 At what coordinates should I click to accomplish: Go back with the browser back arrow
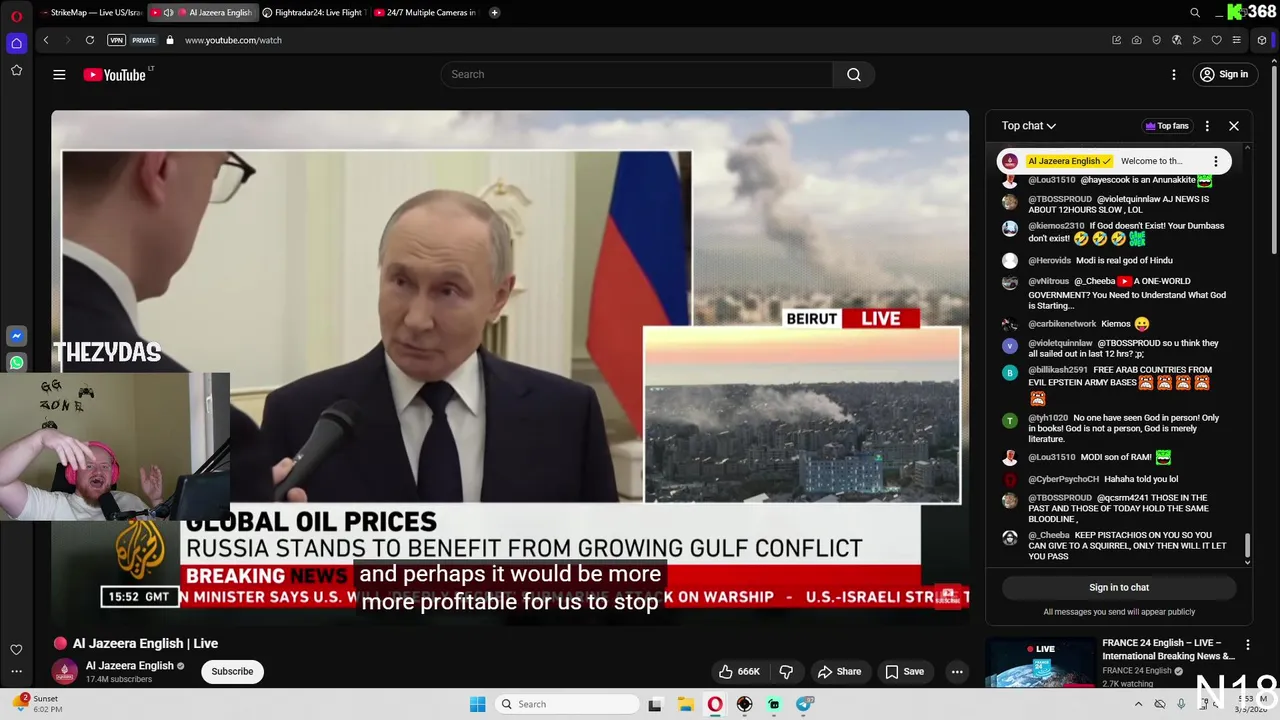pos(46,40)
